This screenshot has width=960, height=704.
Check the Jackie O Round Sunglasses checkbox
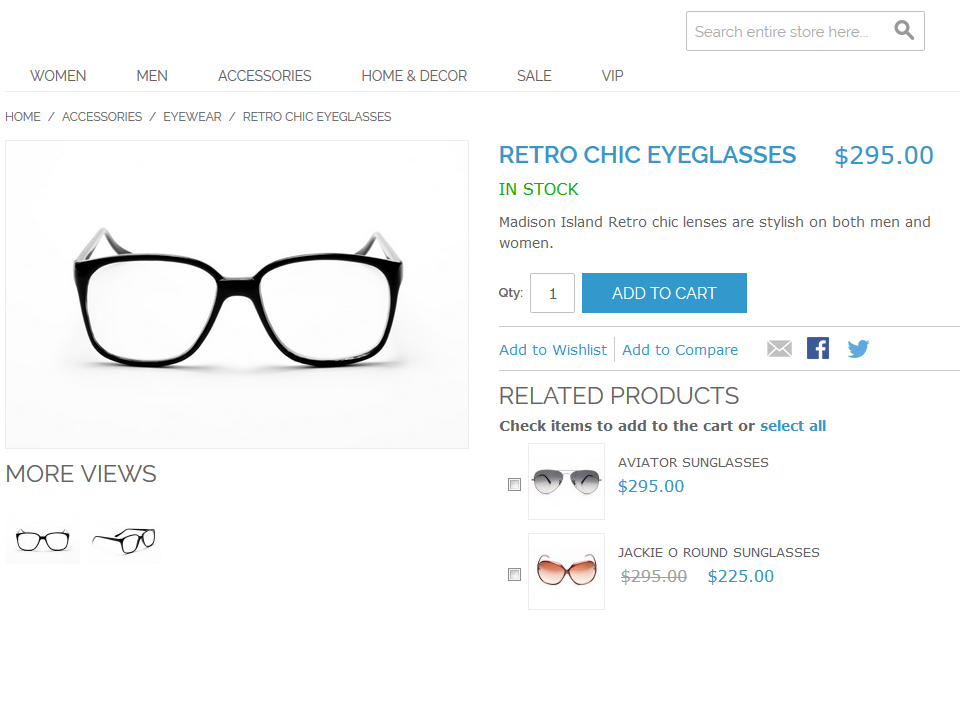click(x=514, y=575)
